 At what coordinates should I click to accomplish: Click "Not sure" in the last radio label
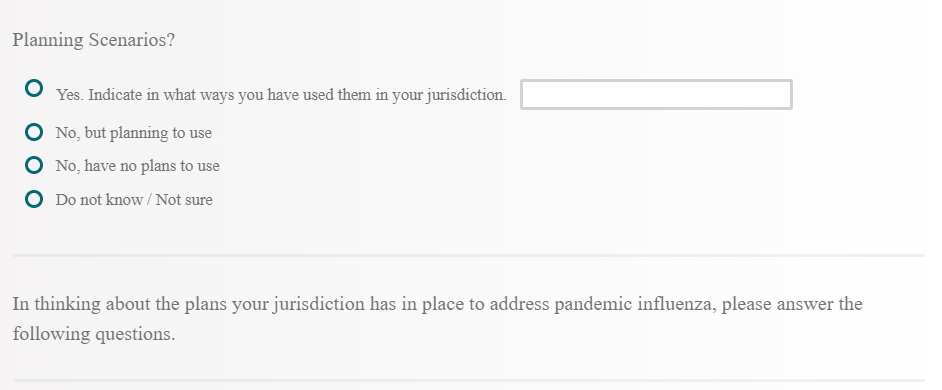point(184,200)
